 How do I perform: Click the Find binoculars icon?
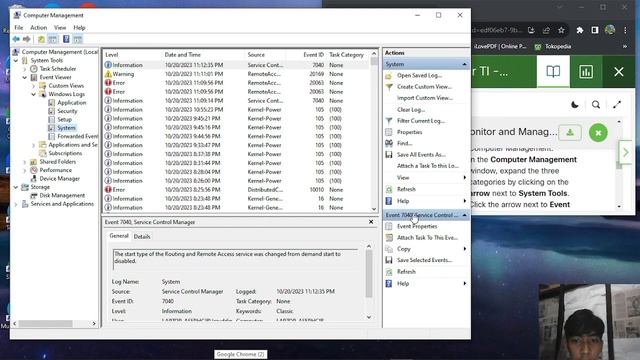click(389, 143)
